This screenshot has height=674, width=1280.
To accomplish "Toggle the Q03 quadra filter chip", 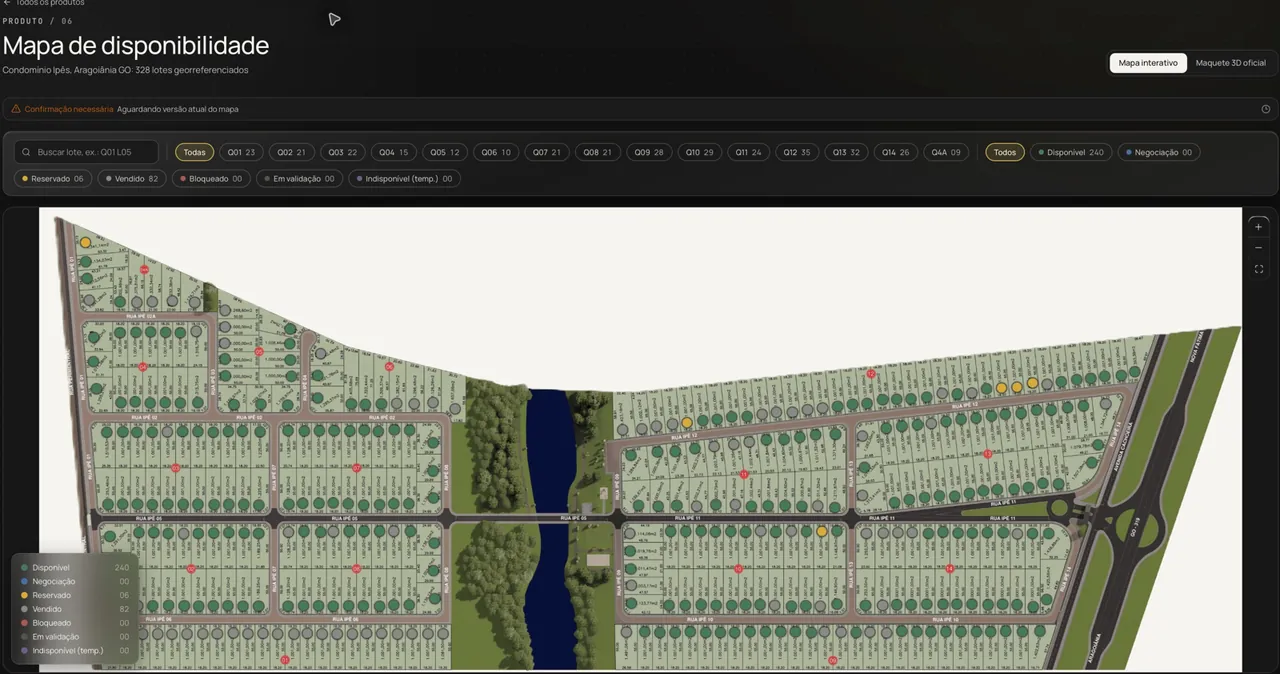I will (343, 152).
